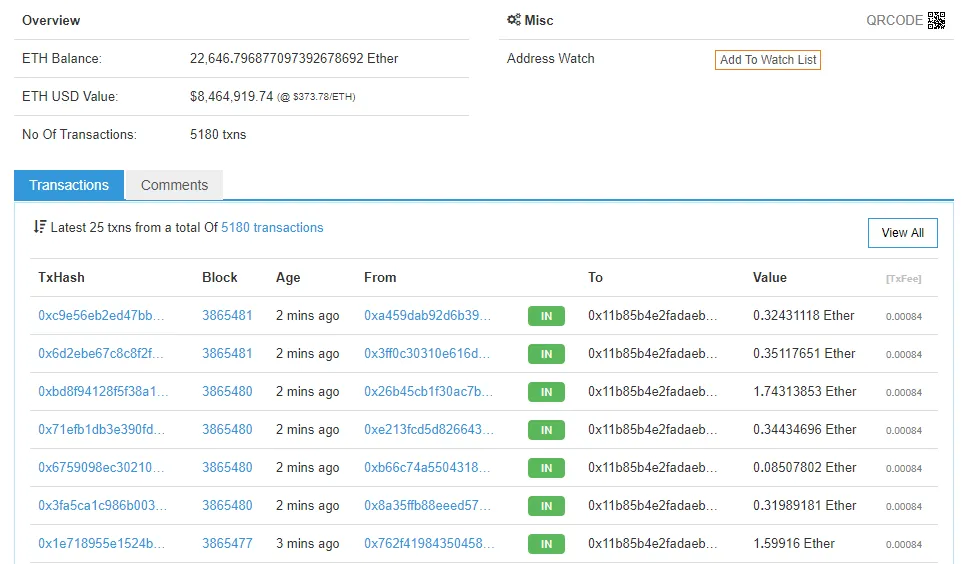This screenshot has height=564, width=971.
Task: Click the IN badge for 0x6759098ec30210
Action: pos(546,468)
